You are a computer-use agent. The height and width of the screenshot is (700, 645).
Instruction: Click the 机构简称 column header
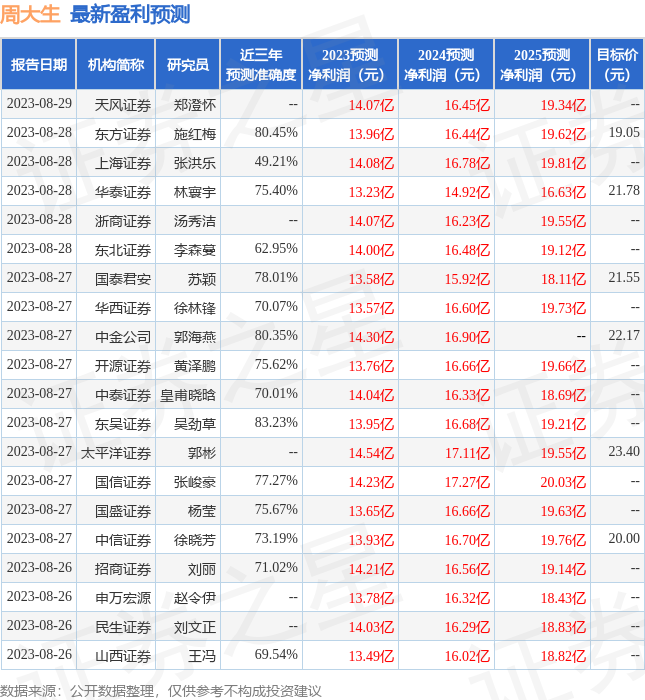116,65
